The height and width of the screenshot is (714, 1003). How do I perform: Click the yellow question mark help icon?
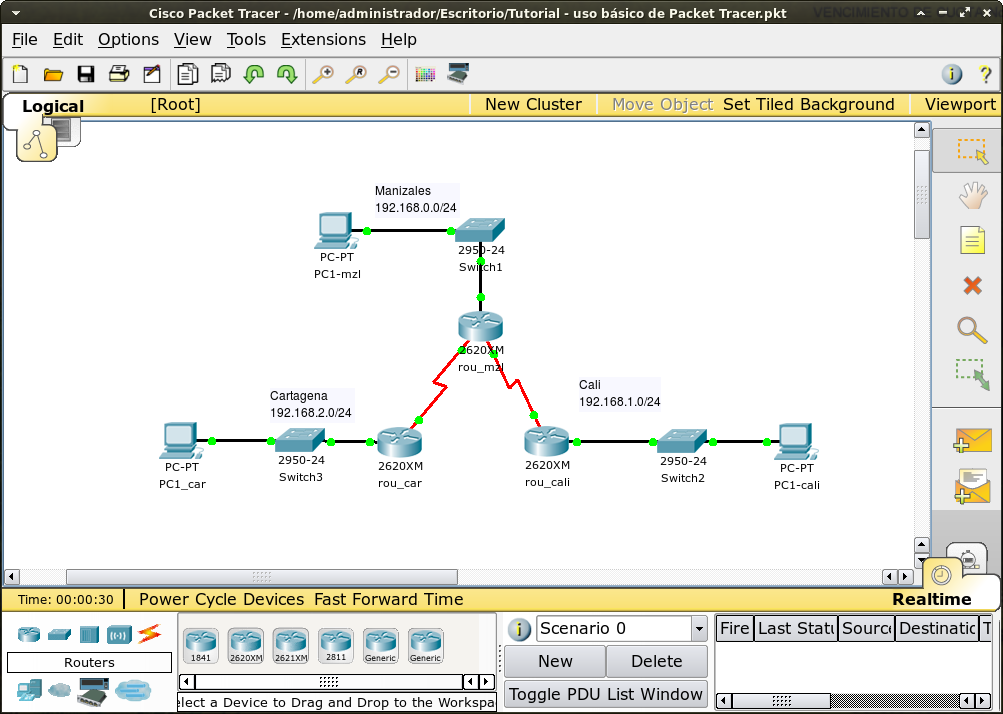point(985,74)
